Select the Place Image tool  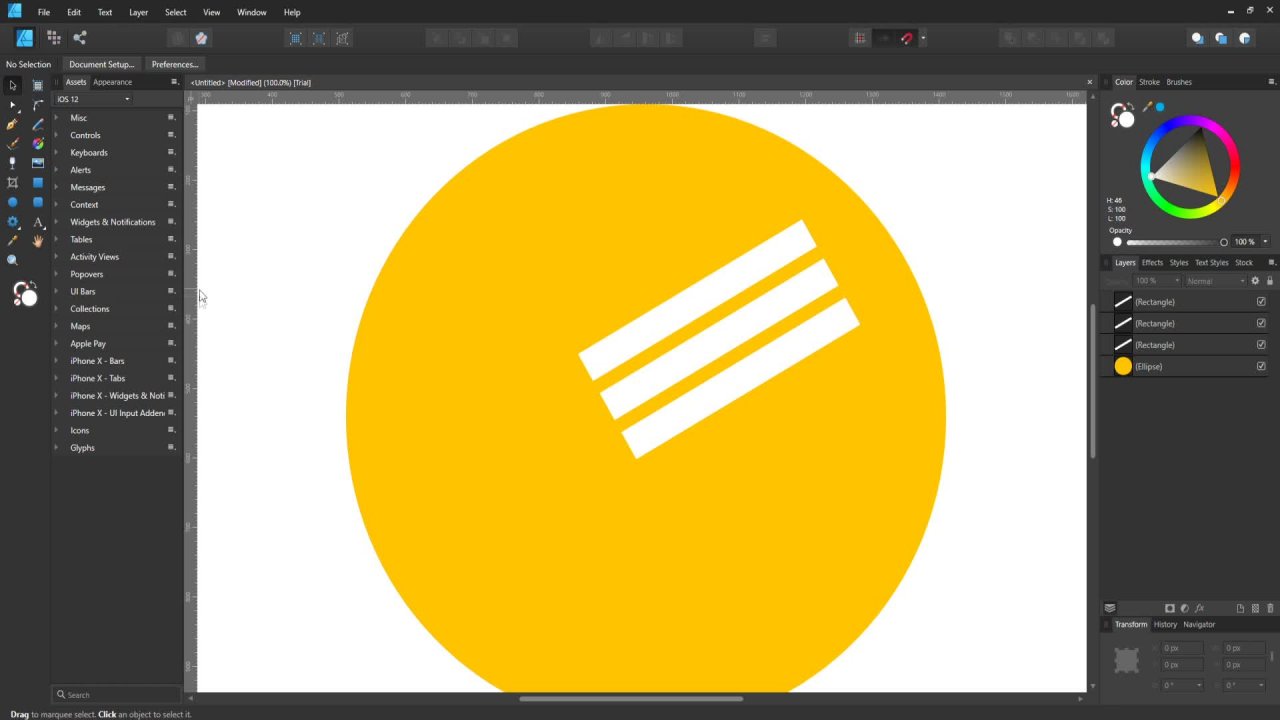click(38, 163)
